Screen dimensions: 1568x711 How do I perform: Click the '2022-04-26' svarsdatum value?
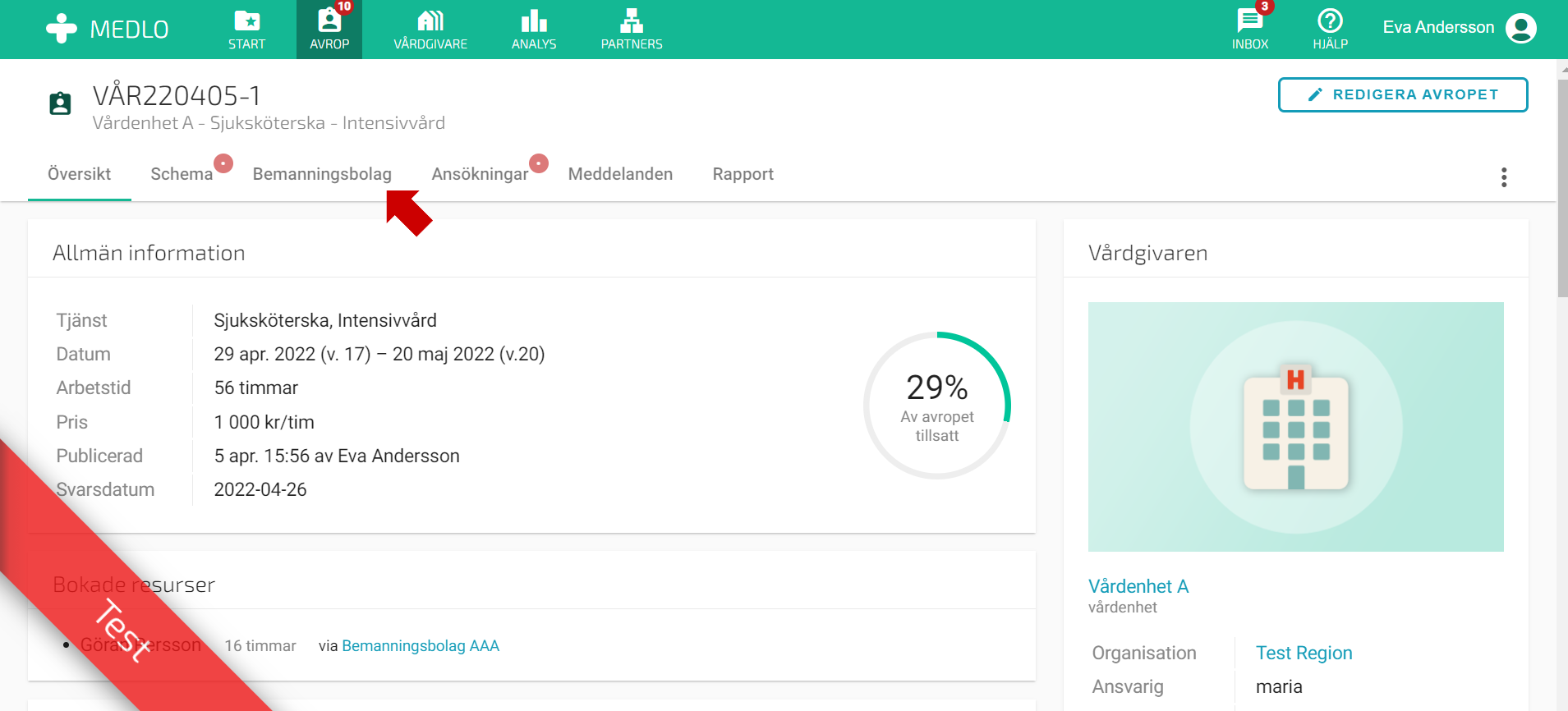[x=260, y=489]
